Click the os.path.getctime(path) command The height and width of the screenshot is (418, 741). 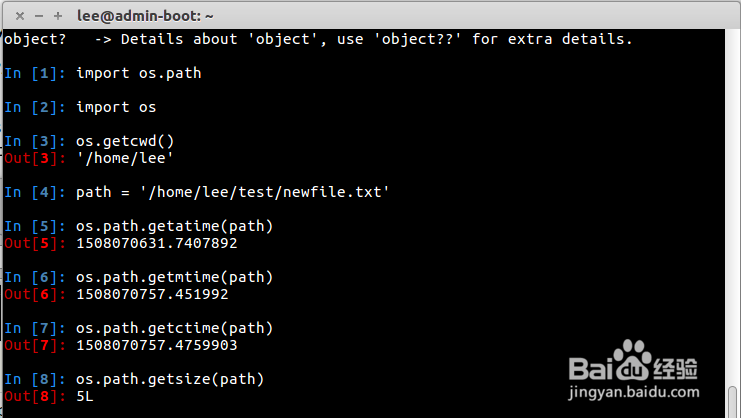(174, 328)
